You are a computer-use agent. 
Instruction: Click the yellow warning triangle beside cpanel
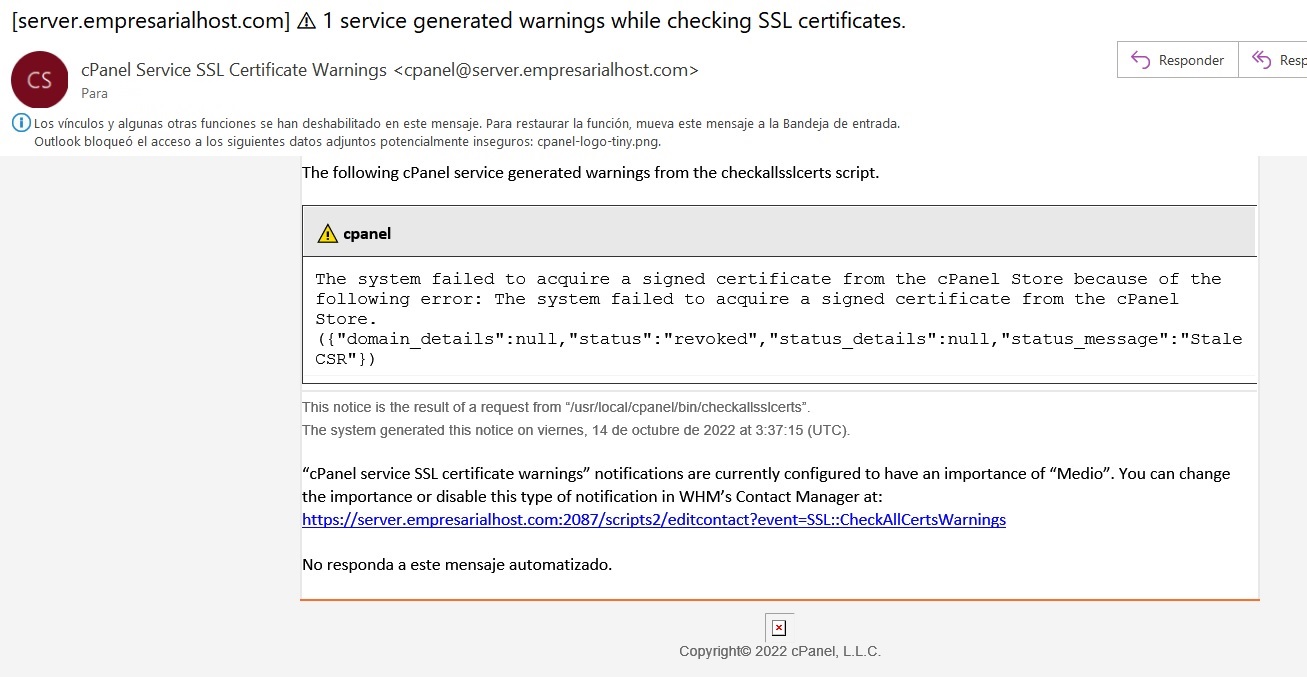coord(326,232)
